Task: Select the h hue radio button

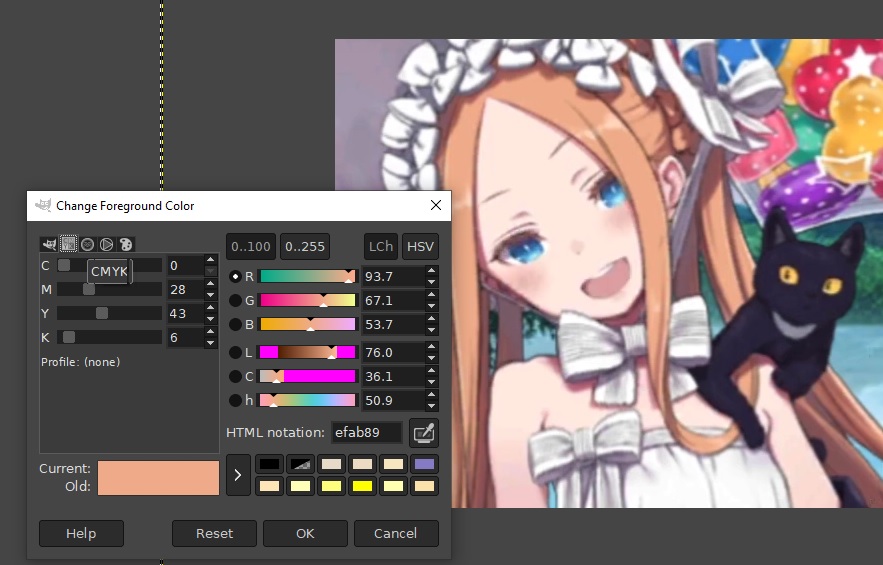Action: pyautogui.click(x=235, y=401)
